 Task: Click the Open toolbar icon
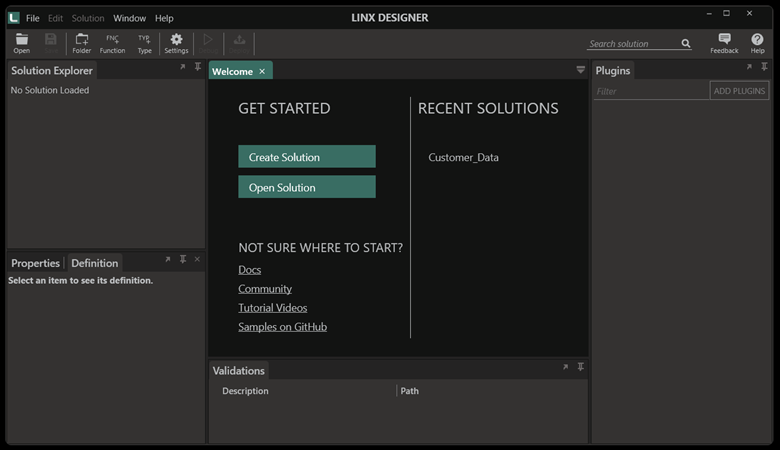(21, 43)
